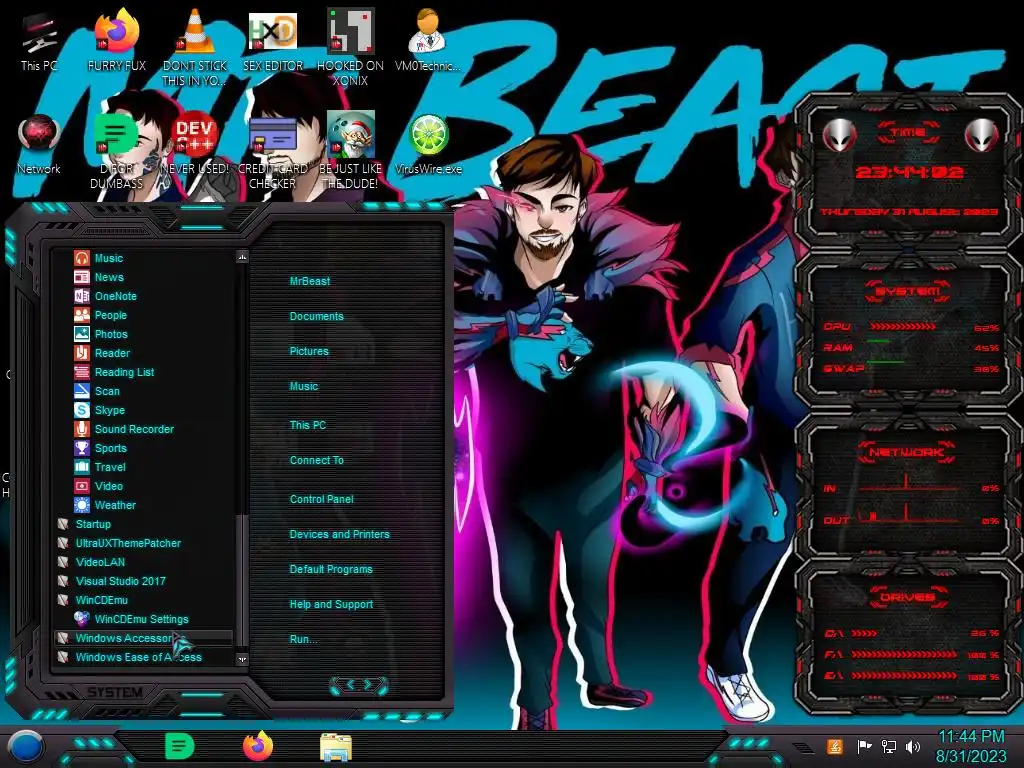This screenshot has width=1024, height=768.
Task: Open Action Center flag tray icon
Action: tap(864, 746)
